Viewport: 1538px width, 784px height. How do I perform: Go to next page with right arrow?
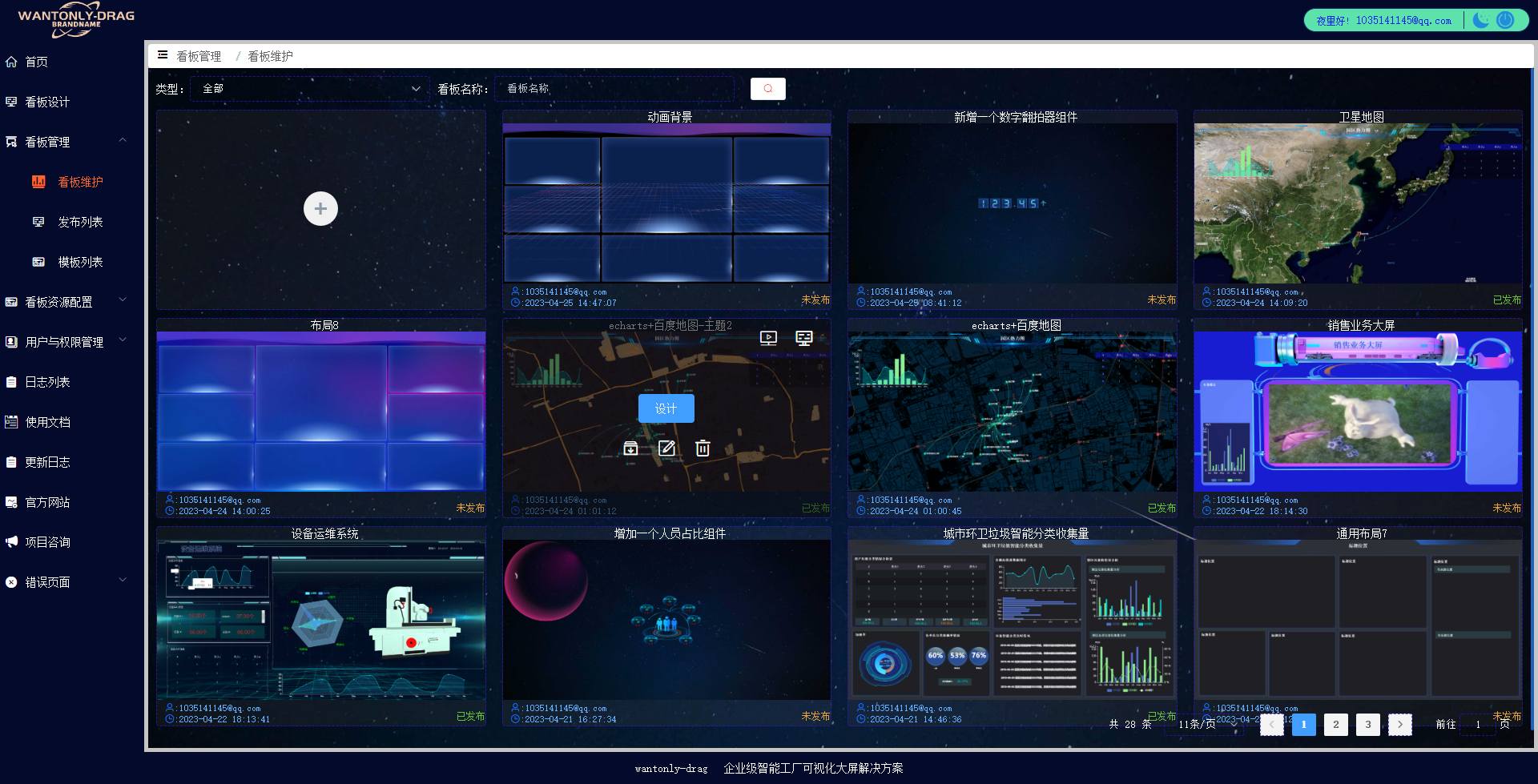pyautogui.click(x=1400, y=724)
